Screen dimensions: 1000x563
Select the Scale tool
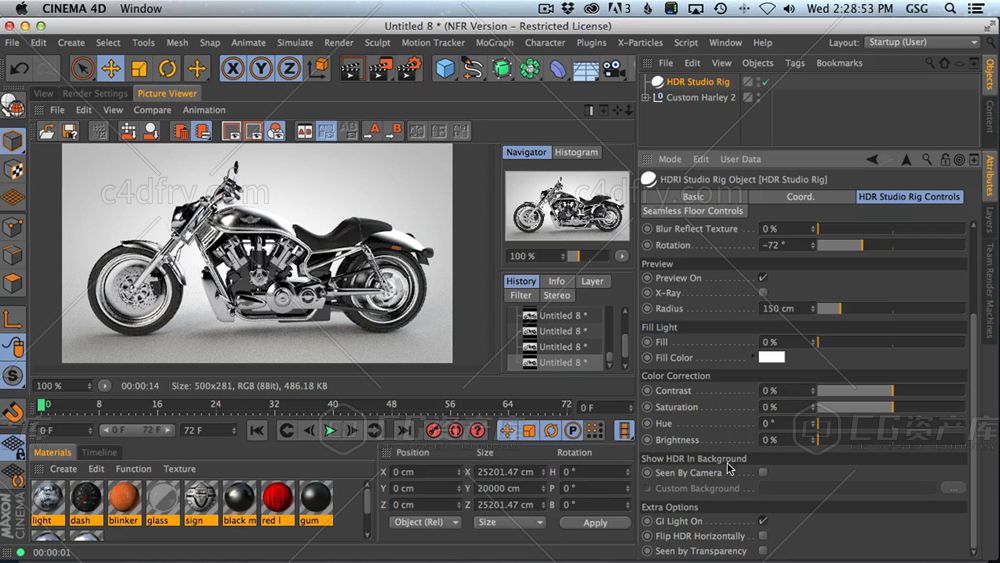pos(139,68)
